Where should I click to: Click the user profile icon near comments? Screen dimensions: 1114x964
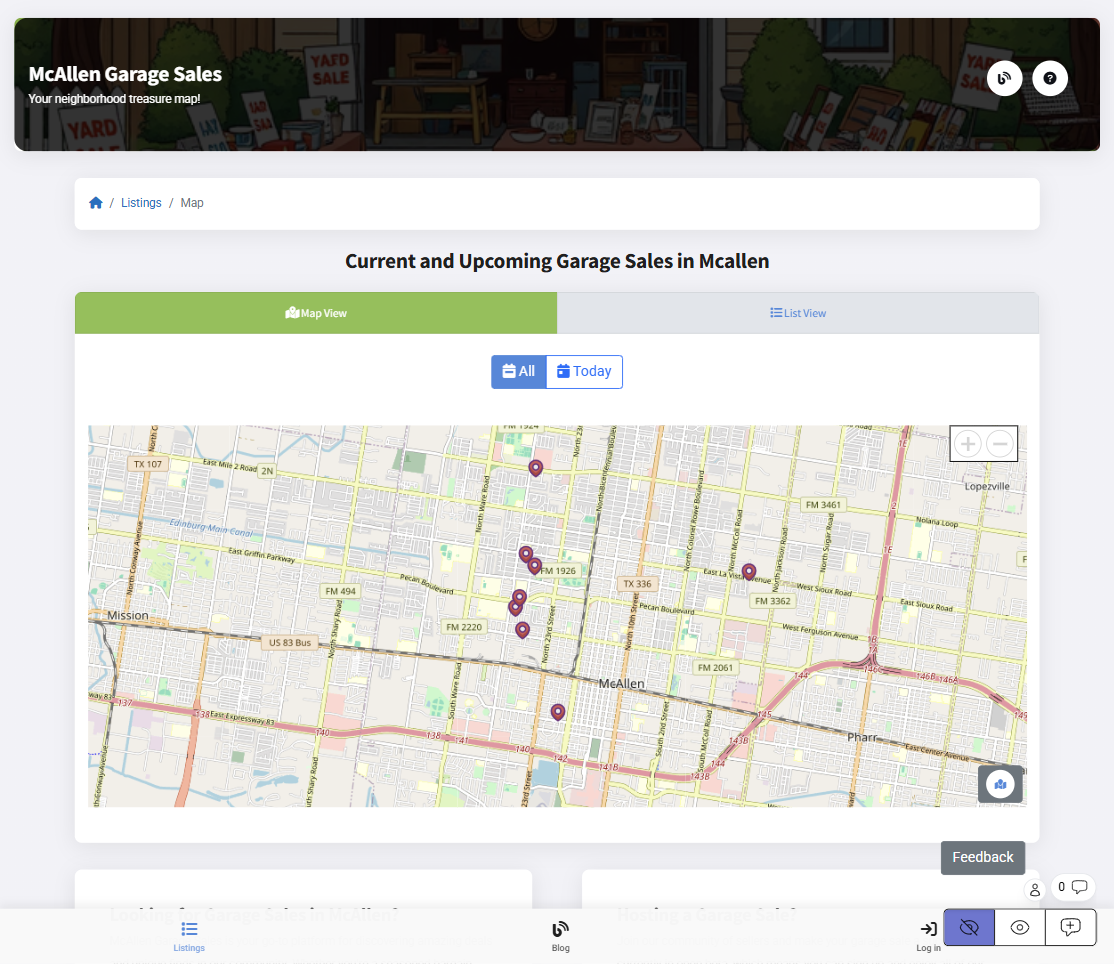pyautogui.click(x=1035, y=889)
